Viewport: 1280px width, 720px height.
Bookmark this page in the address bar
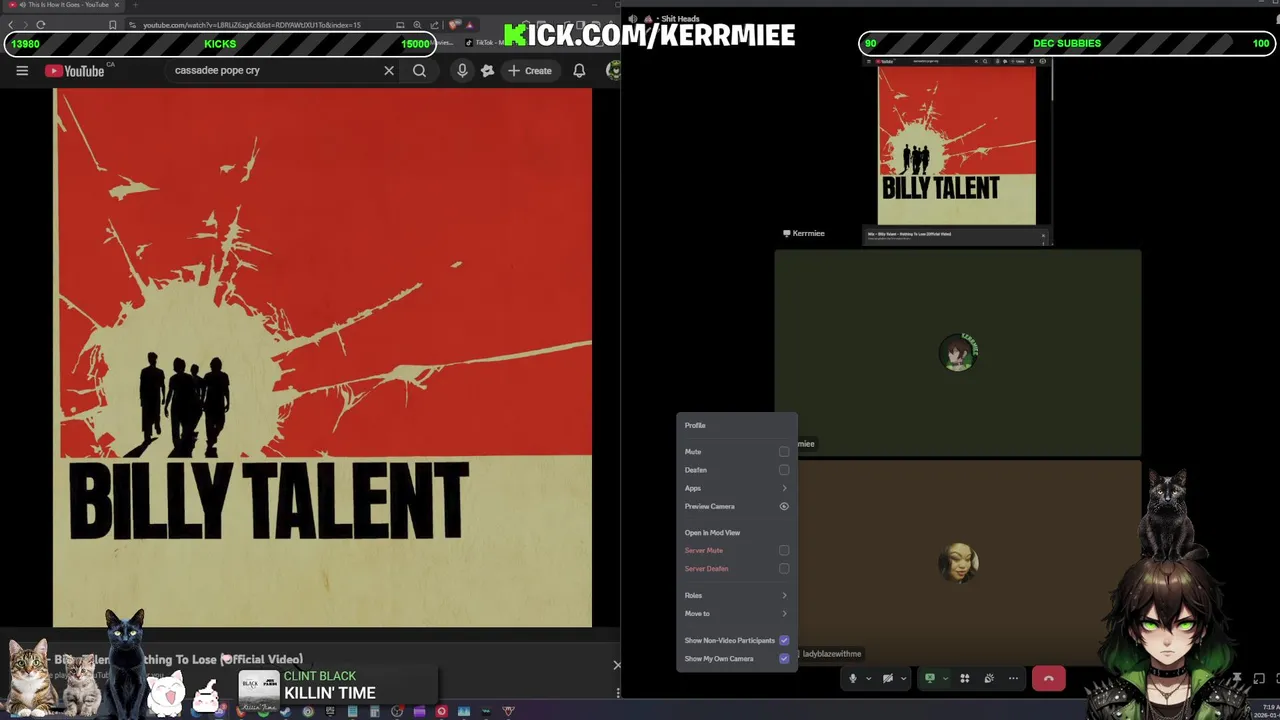point(112,24)
